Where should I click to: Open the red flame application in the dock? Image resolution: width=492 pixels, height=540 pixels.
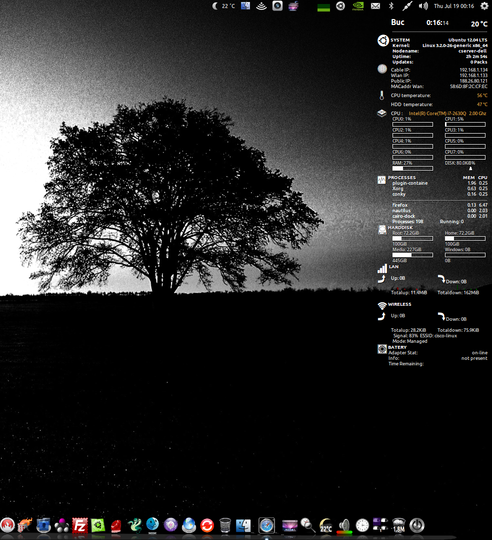point(7,525)
